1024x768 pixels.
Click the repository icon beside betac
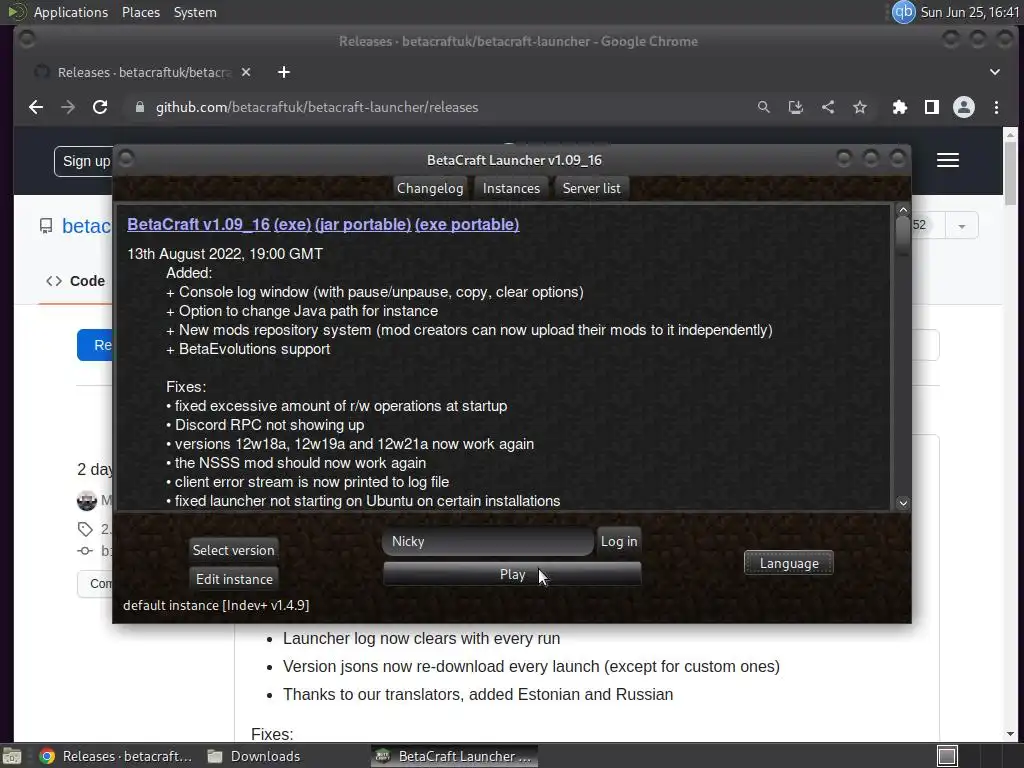pyautogui.click(x=46, y=226)
